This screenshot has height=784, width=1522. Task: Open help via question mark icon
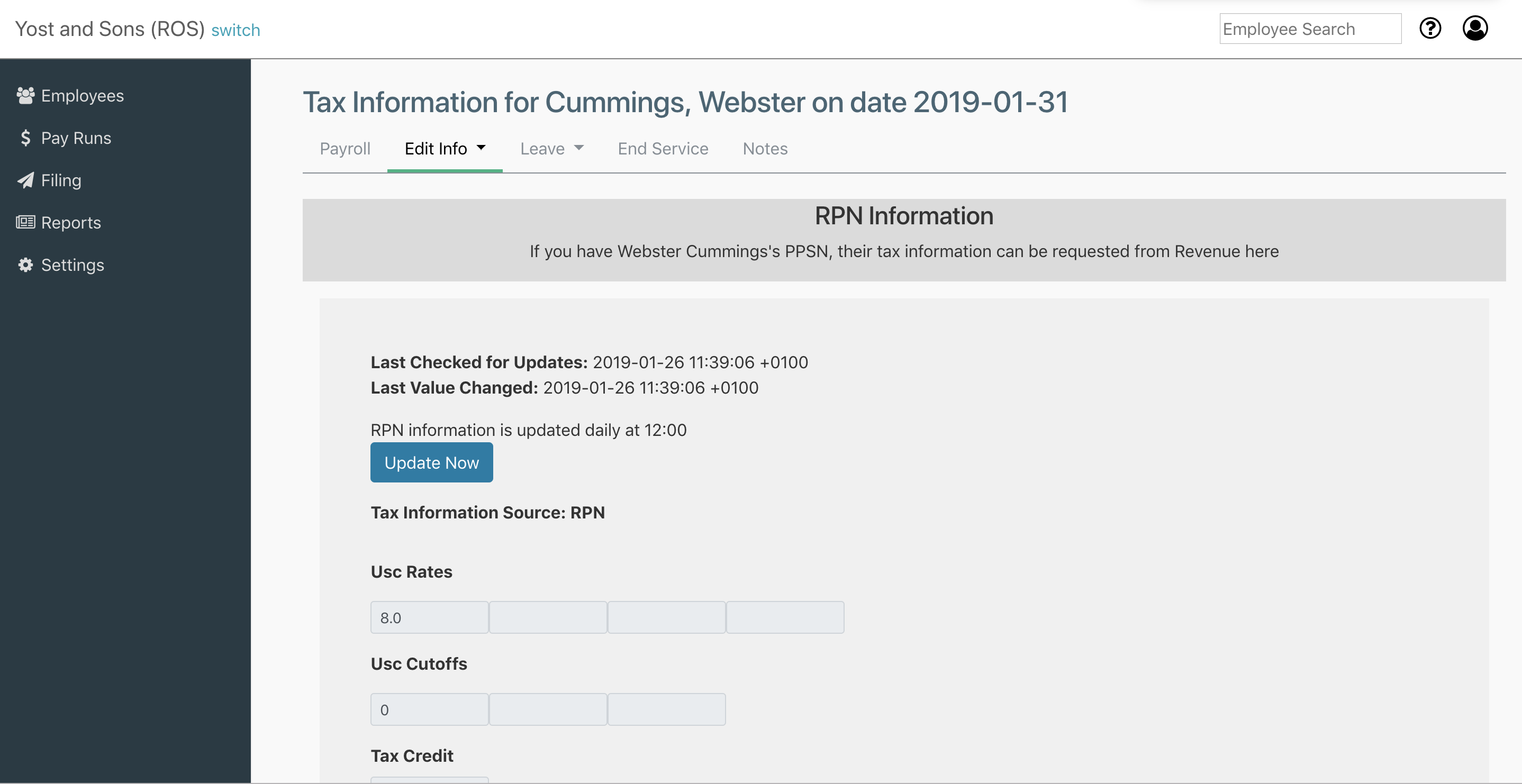1430,29
